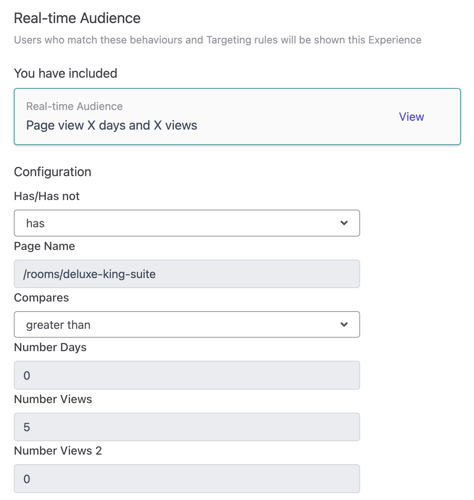Select the 'Page view X days and X views' card
This screenshot has width=474, height=500.
coord(237,117)
